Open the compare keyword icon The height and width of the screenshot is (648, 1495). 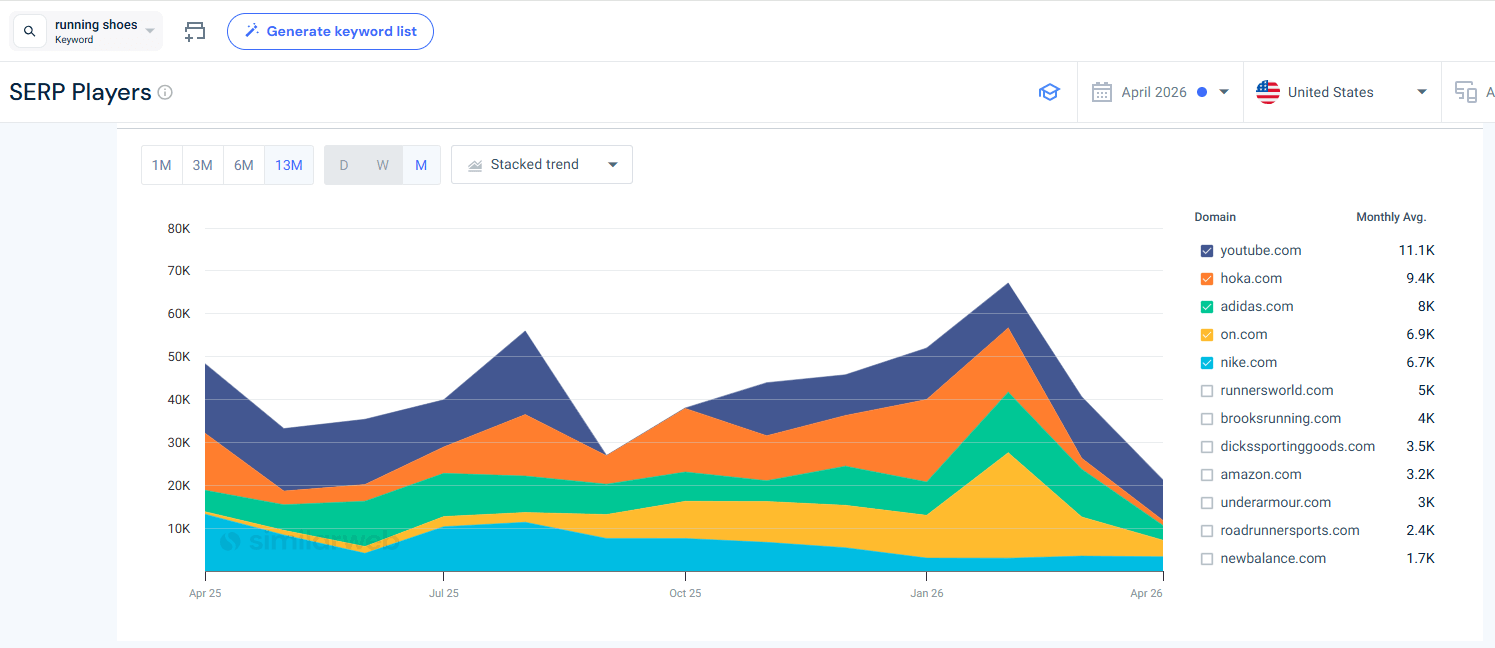195,32
